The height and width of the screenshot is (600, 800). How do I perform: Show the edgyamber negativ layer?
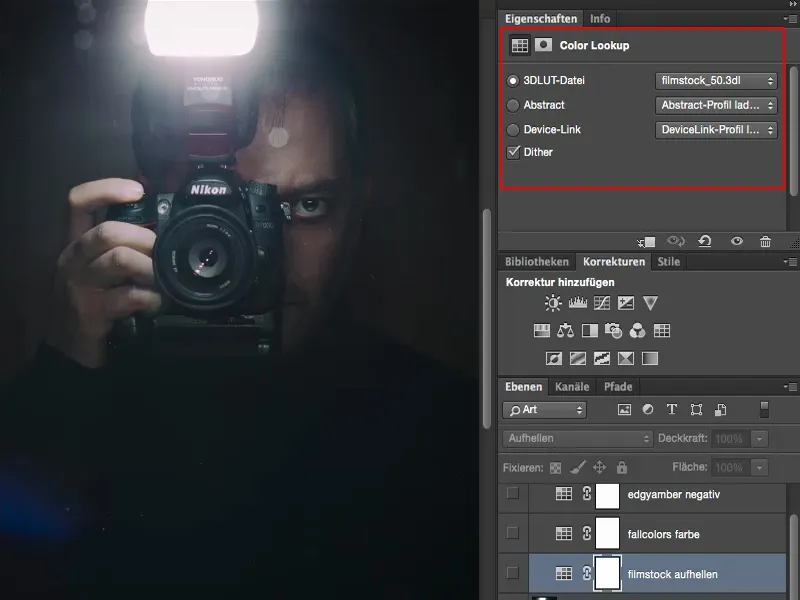[x=513, y=493]
